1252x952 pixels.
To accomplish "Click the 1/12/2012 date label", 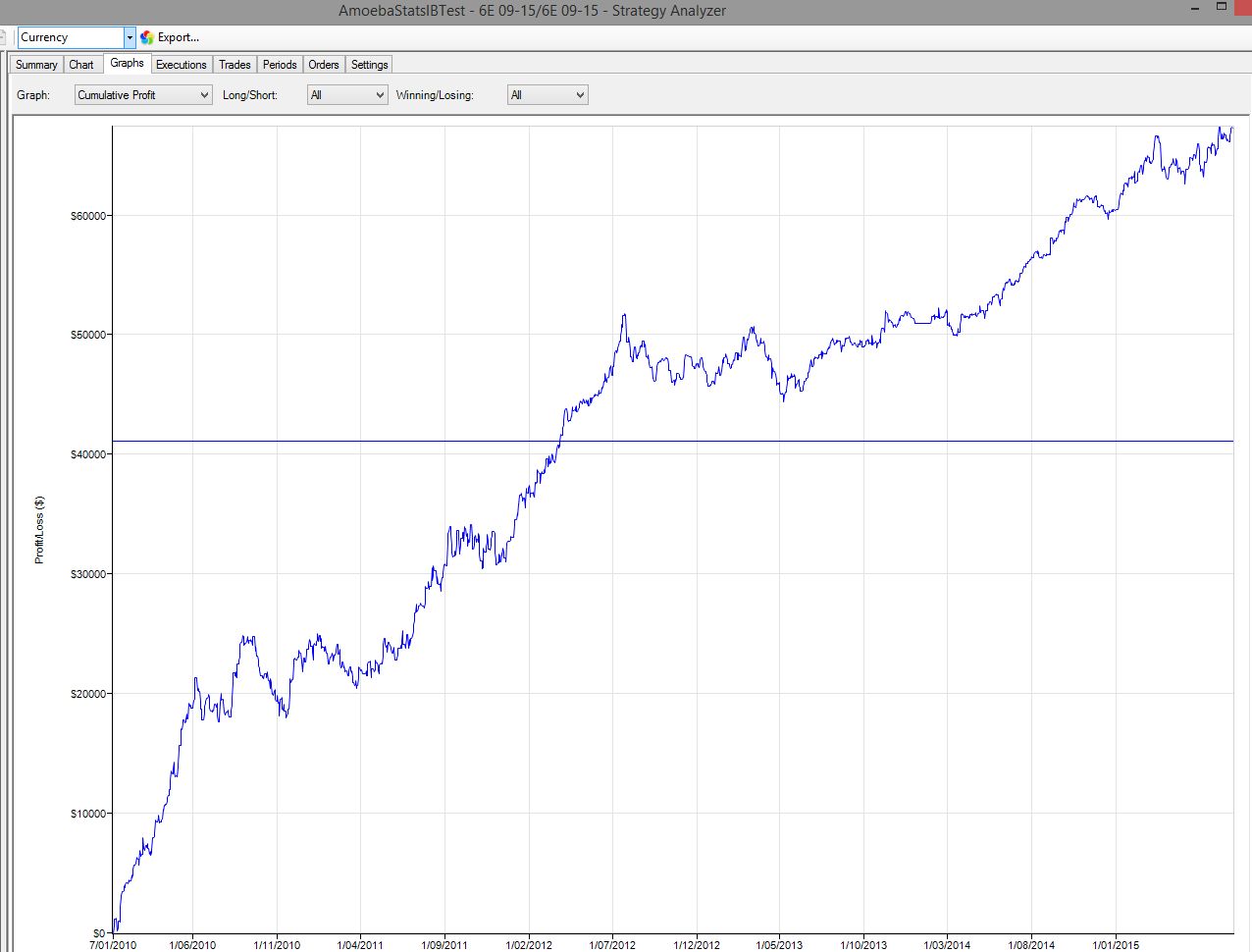I will point(697,945).
